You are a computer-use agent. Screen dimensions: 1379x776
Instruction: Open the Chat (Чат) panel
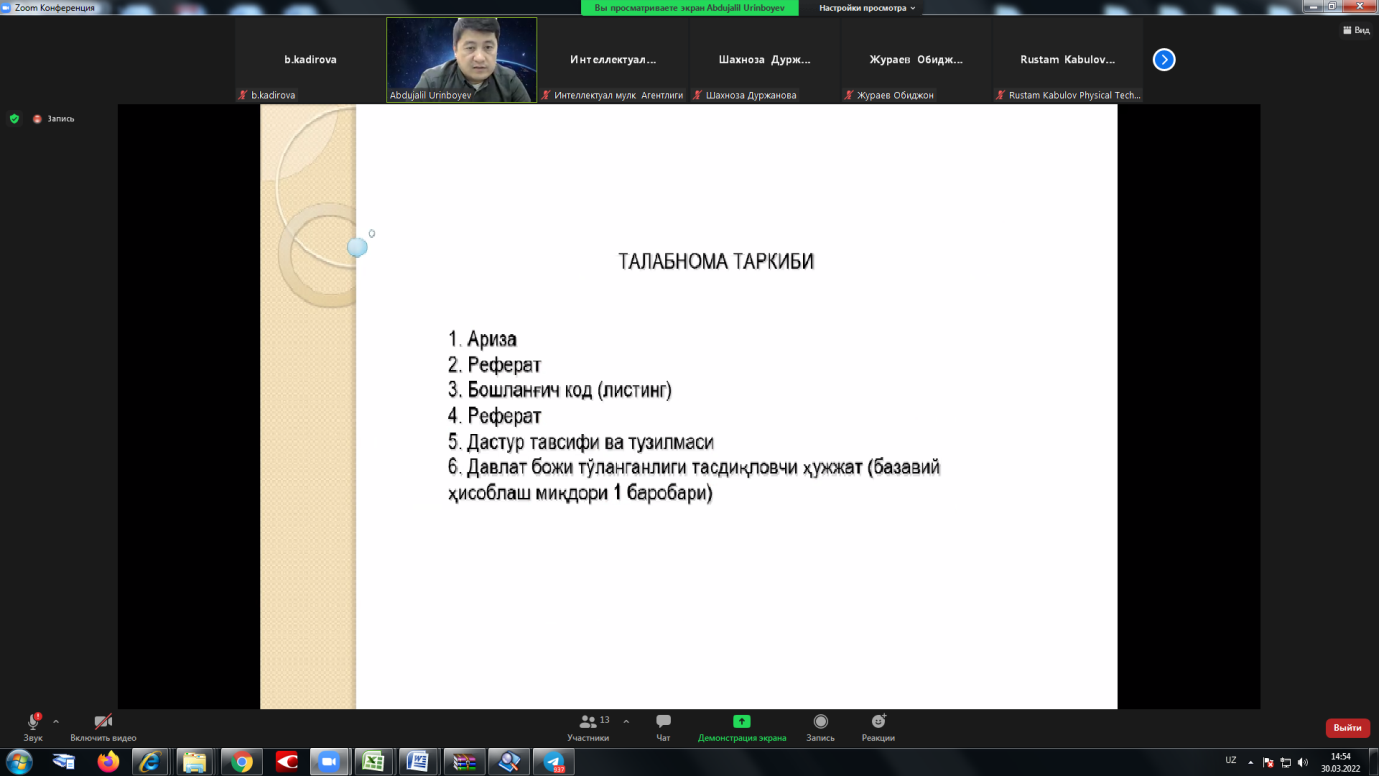tap(663, 726)
